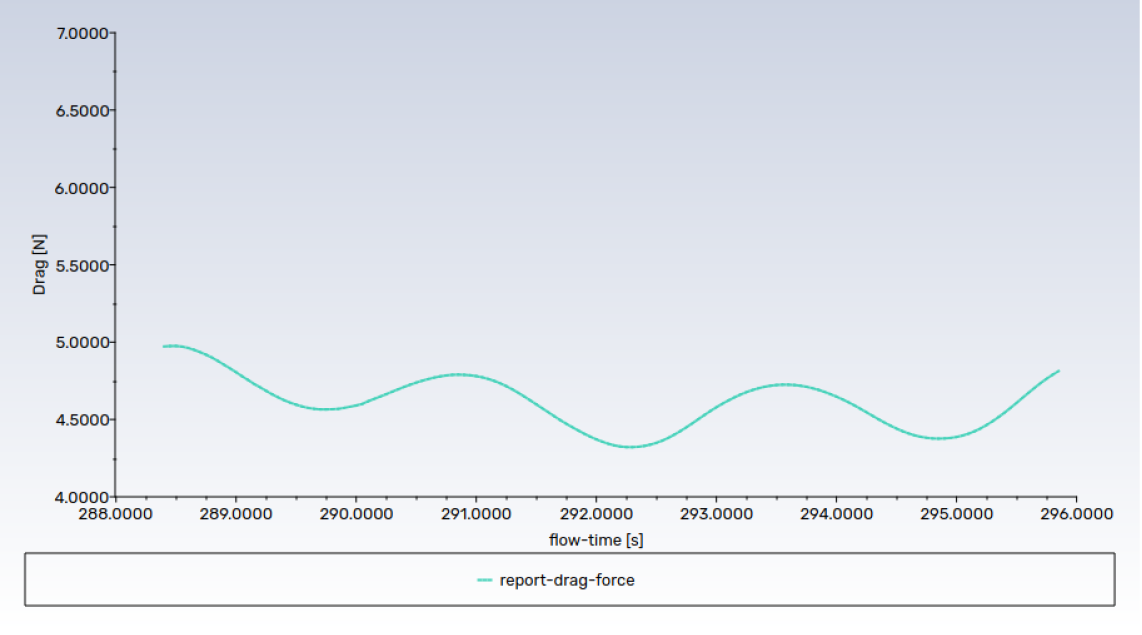
Task: Select the 6.0000 y-axis tick label
Action: 82,188
